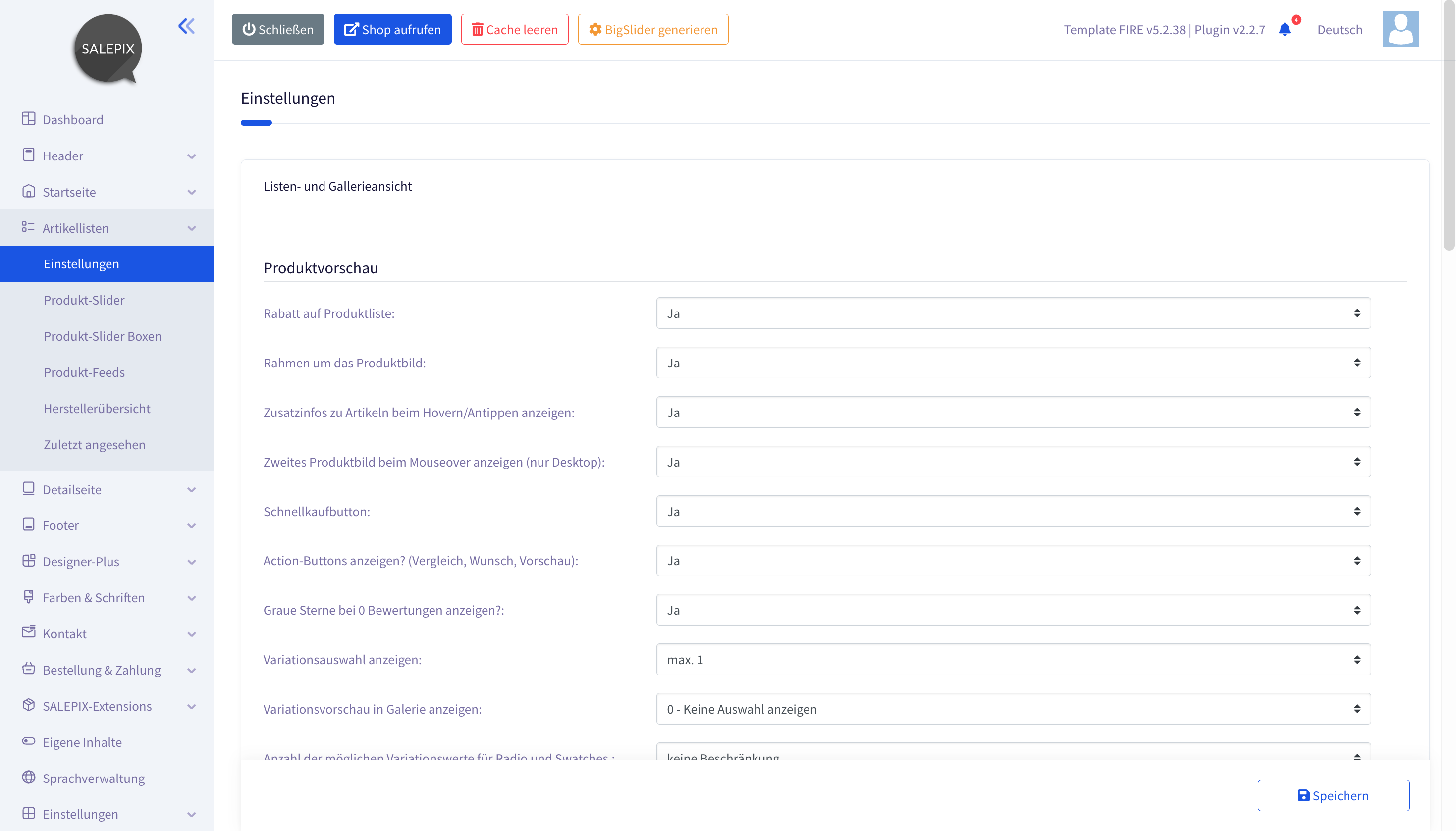This screenshot has width=1456, height=831.
Task: Open Variationsauswahl anzeigen dropdown
Action: (1013, 659)
